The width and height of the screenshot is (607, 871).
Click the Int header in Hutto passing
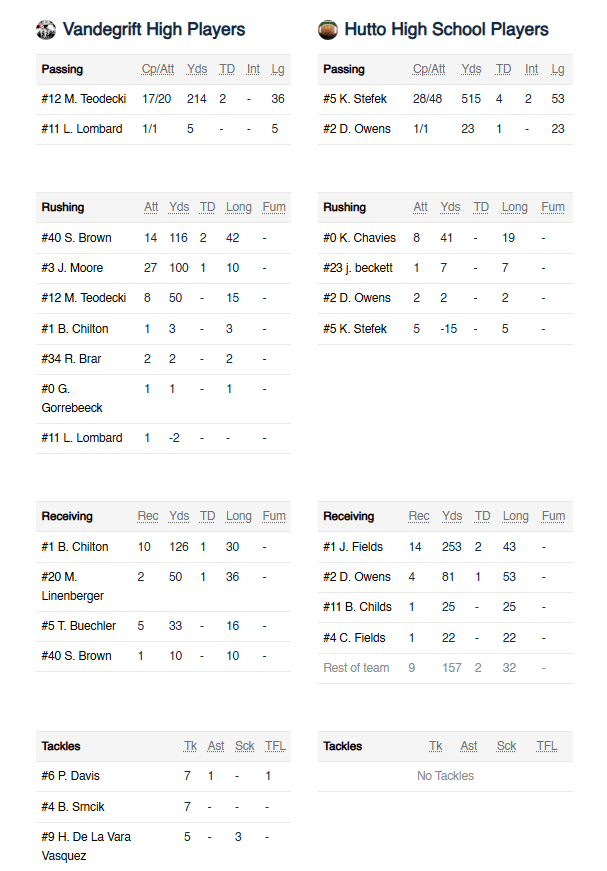(x=532, y=70)
